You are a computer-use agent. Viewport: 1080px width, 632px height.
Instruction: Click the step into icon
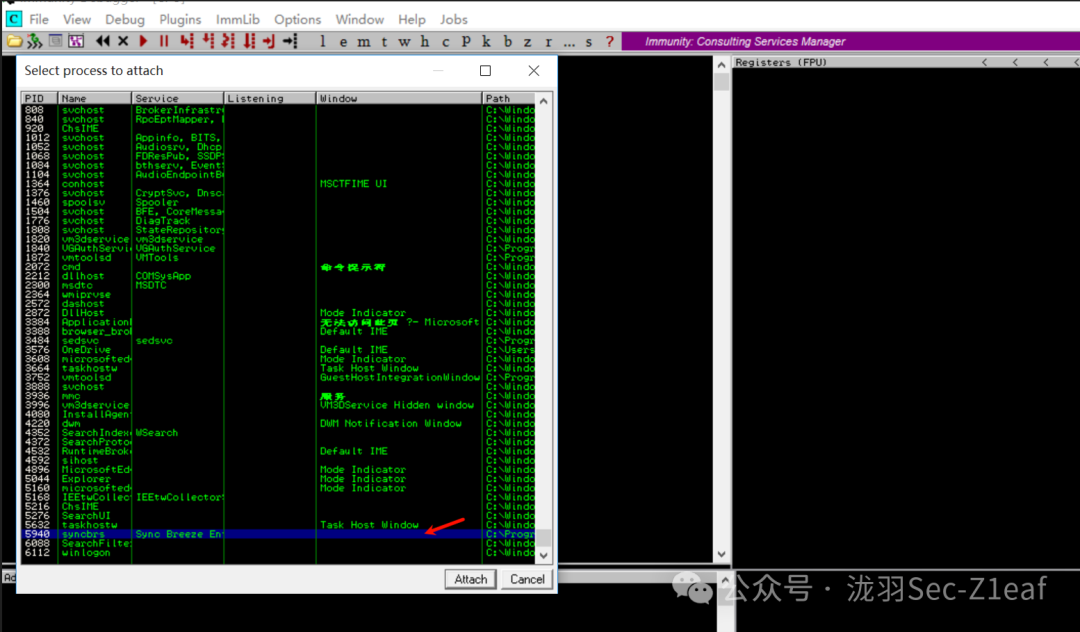click(x=187, y=41)
